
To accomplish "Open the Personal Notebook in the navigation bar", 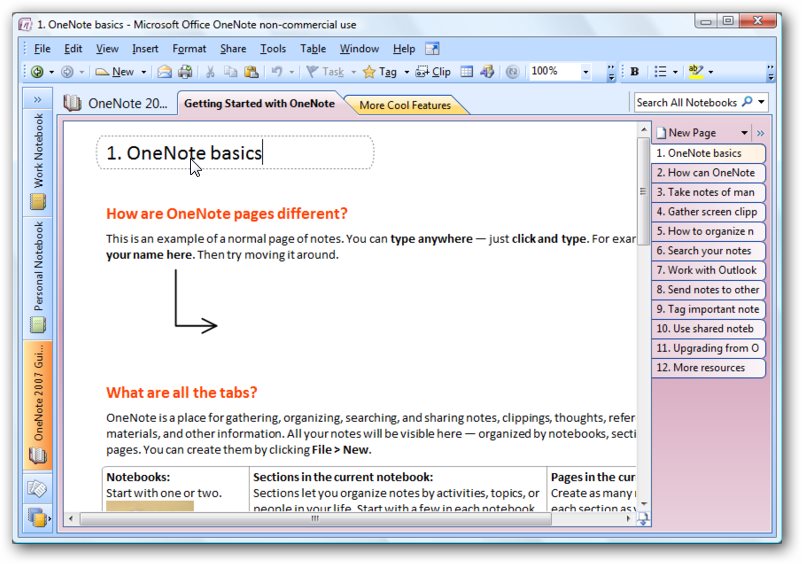I will [38, 277].
